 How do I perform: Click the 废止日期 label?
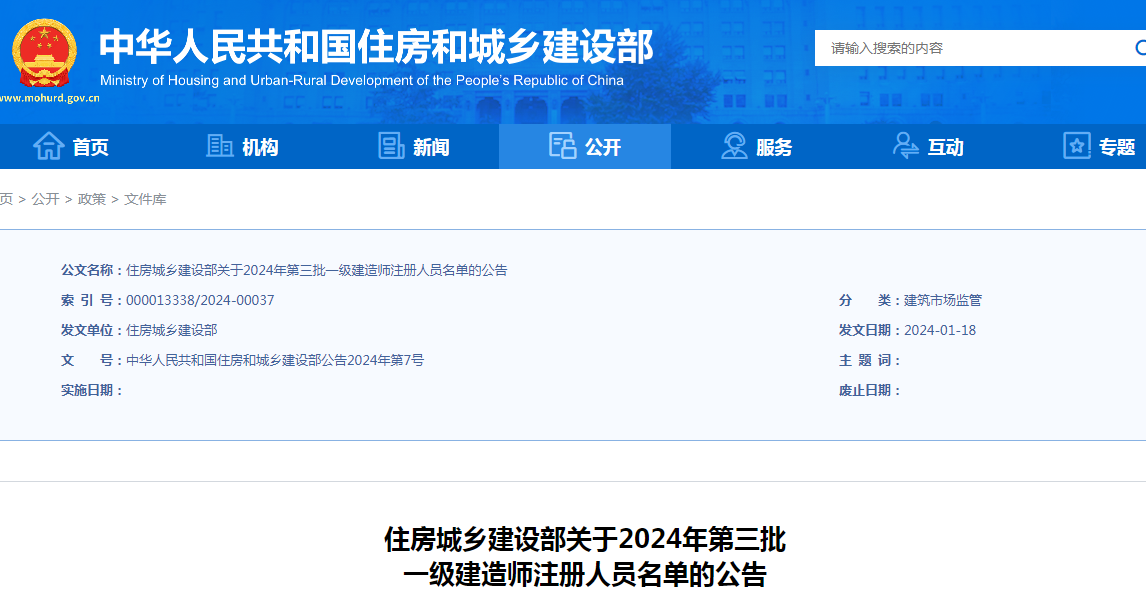[x=870, y=390]
